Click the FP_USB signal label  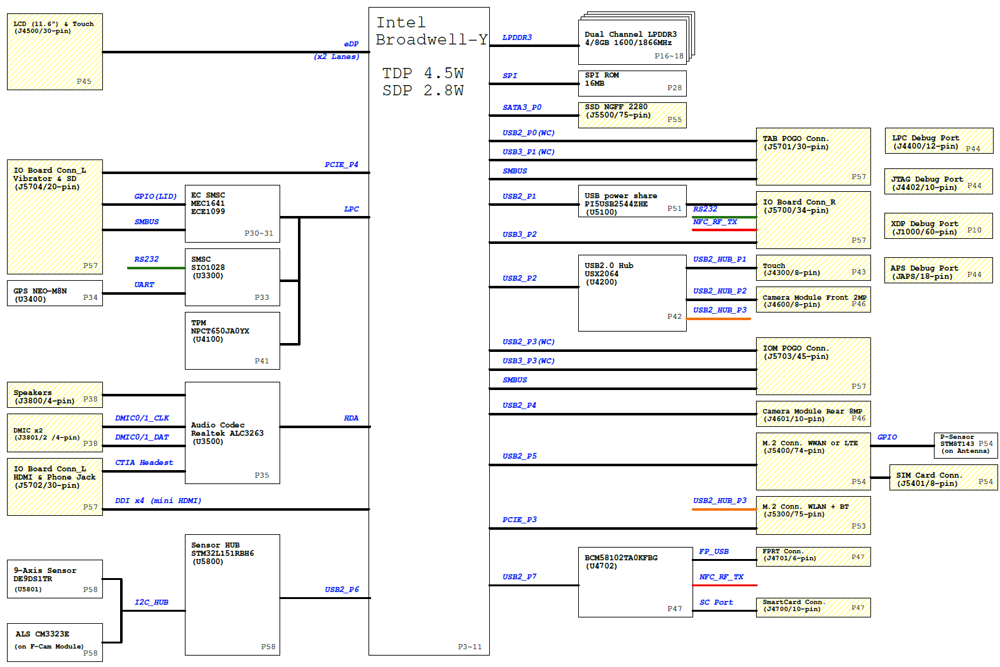(x=714, y=552)
